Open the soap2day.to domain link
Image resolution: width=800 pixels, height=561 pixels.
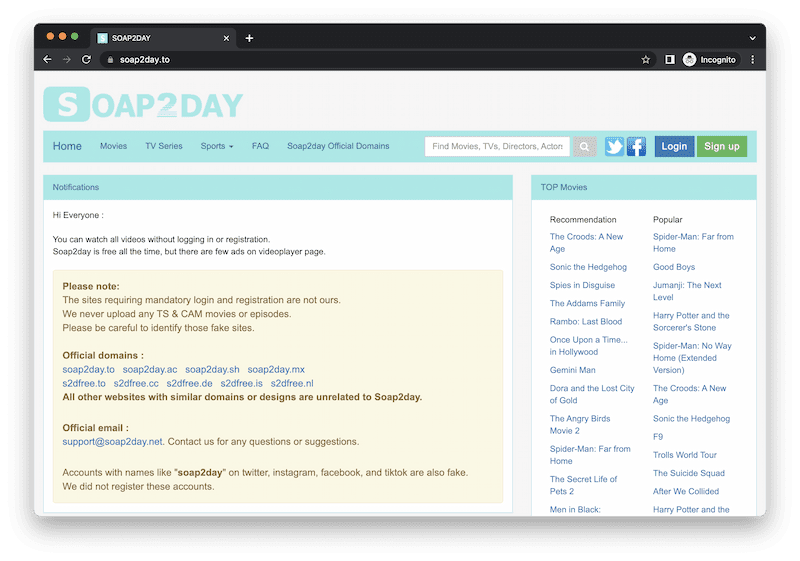pyautogui.click(x=88, y=369)
